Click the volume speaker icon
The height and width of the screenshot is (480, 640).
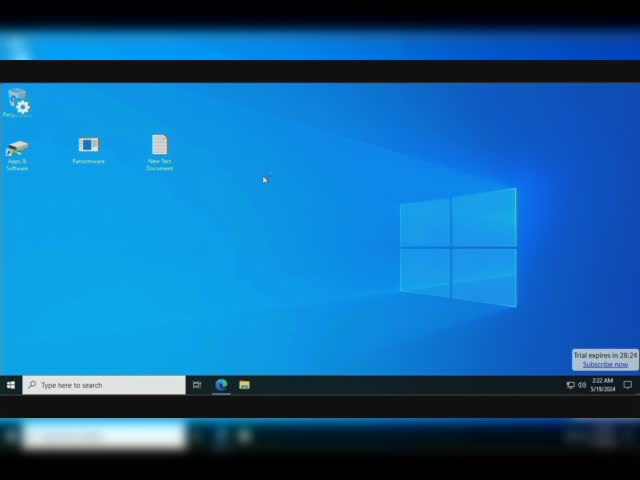pos(582,385)
